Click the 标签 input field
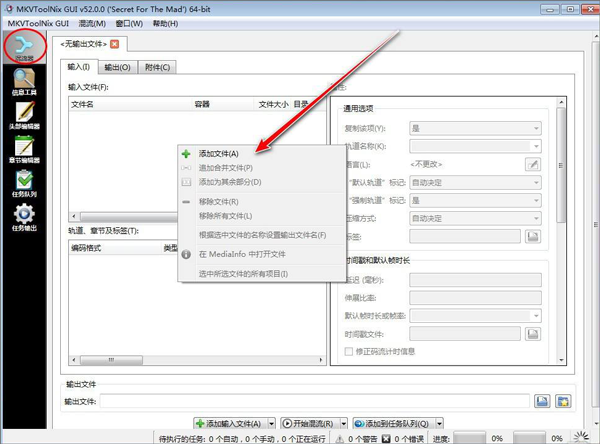 (x=465, y=237)
